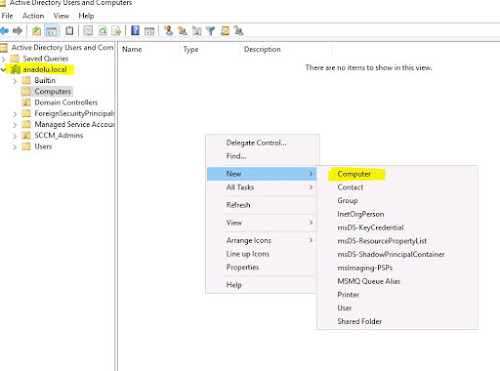500x371 pixels.
Task: Click the Saved Queries folder icon
Action: pos(15,59)
